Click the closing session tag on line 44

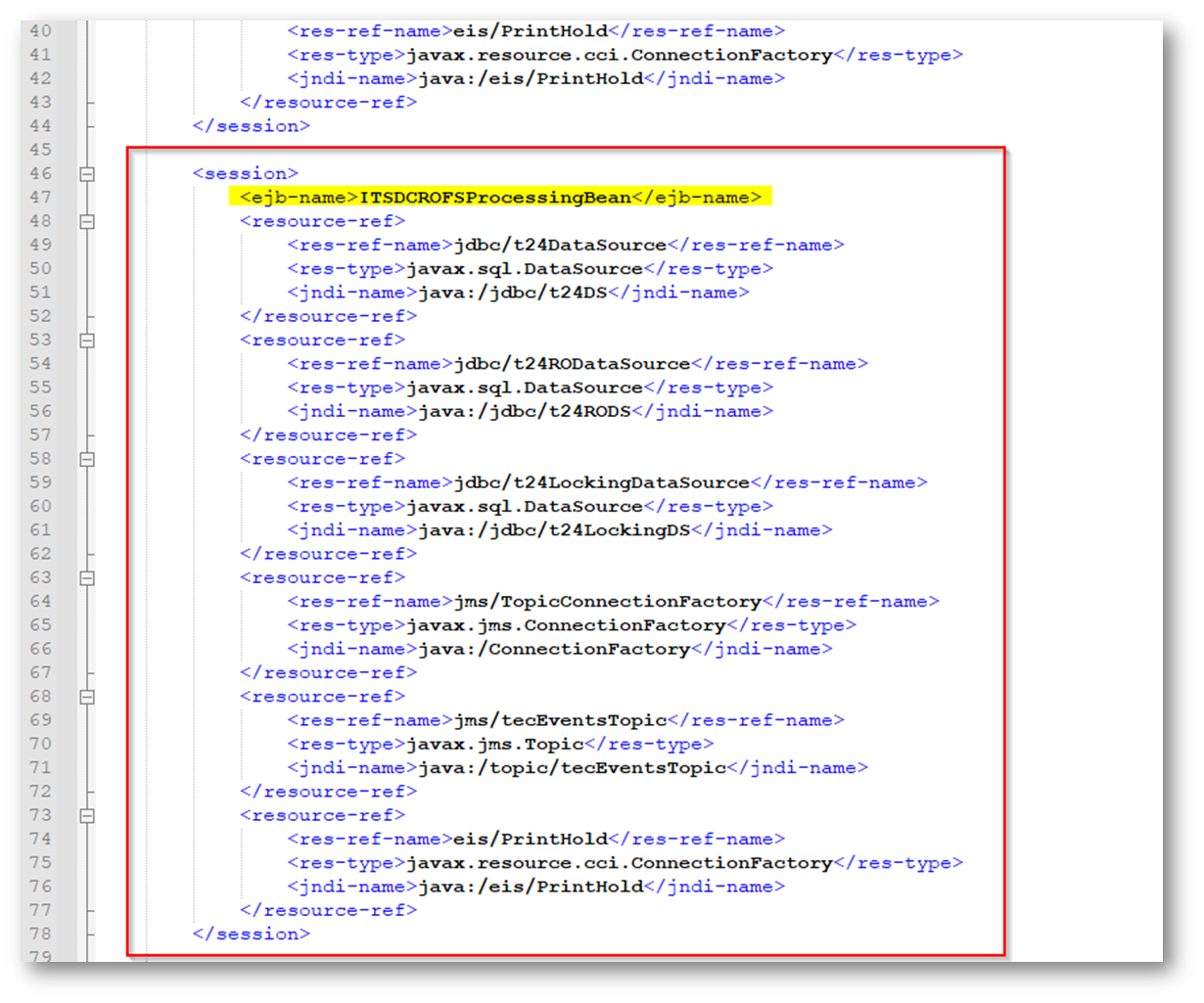click(x=252, y=126)
